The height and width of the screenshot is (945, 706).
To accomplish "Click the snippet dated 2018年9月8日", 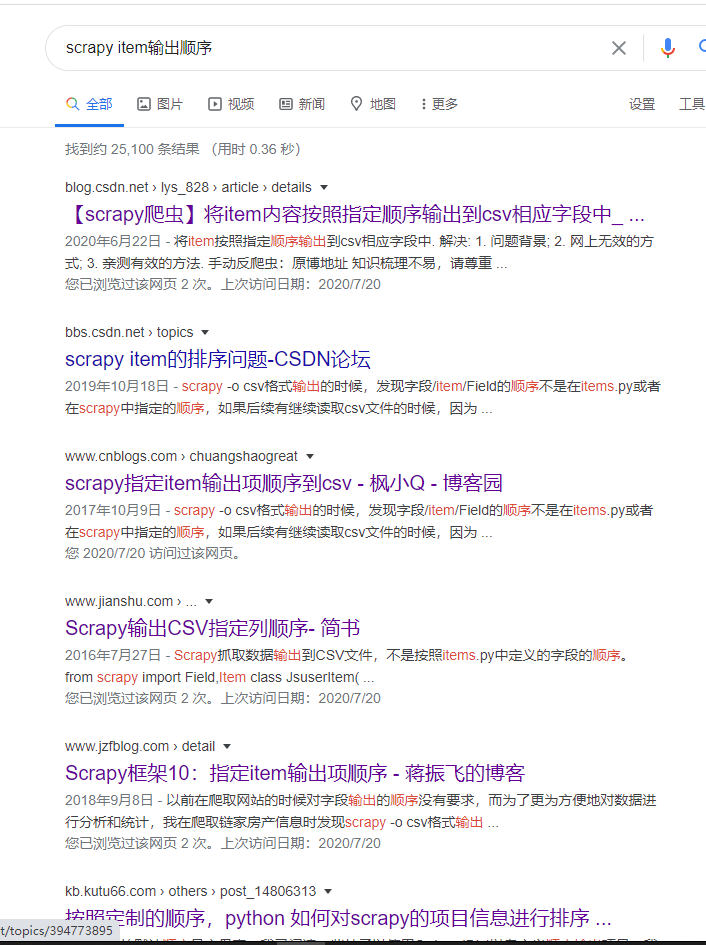I will 361,811.
